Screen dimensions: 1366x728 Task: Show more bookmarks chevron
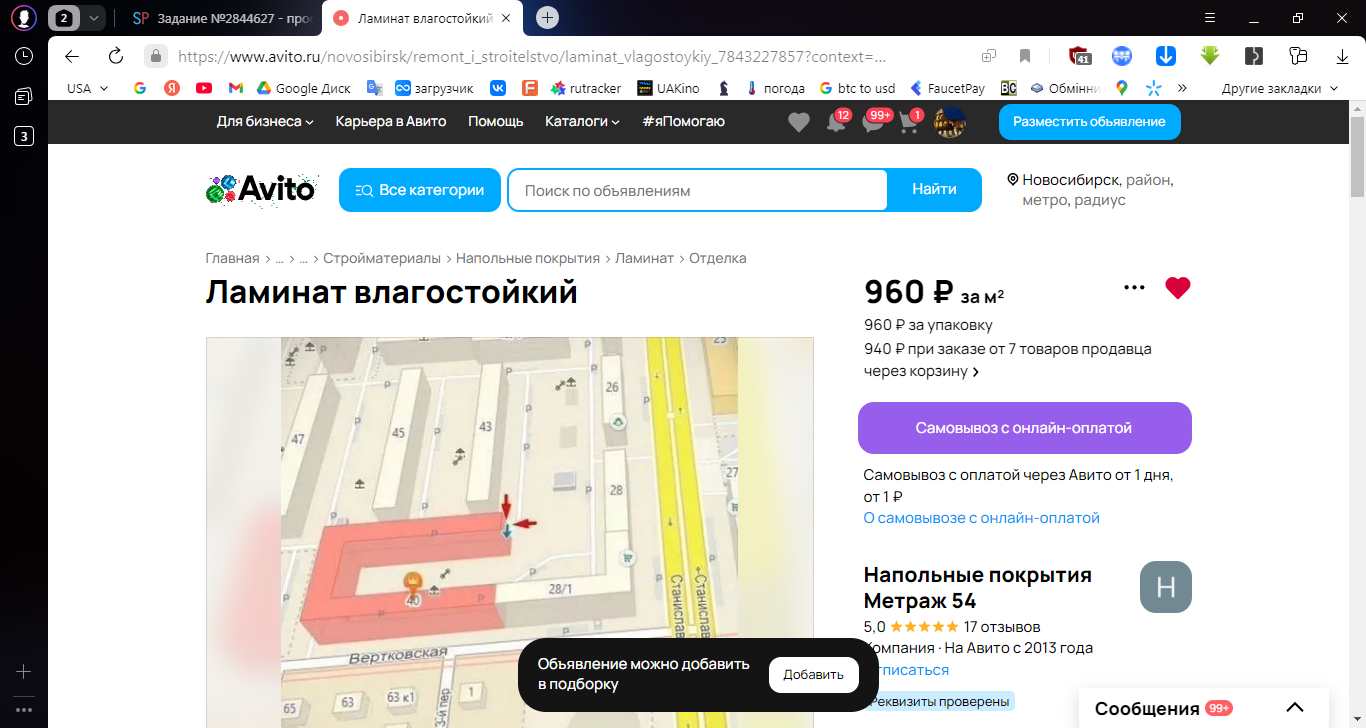click(x=1182, y=88)
